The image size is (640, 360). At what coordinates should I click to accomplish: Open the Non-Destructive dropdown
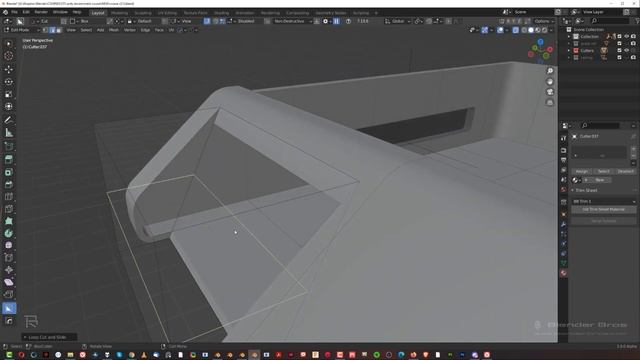click(x=293, y=21)
